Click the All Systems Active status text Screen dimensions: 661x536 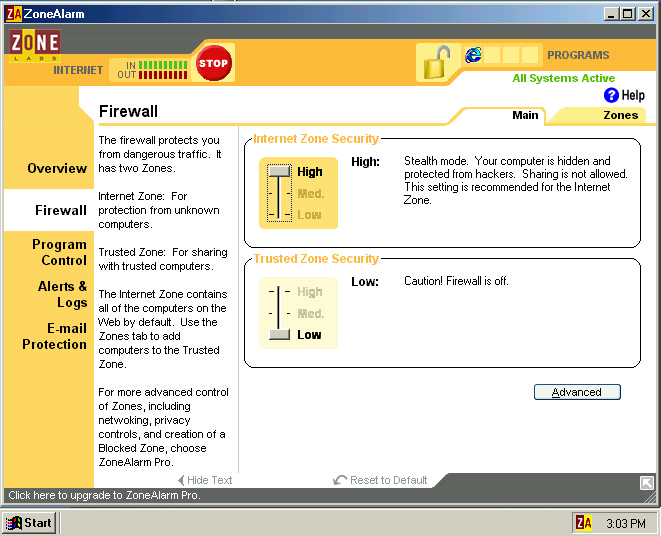563,78
